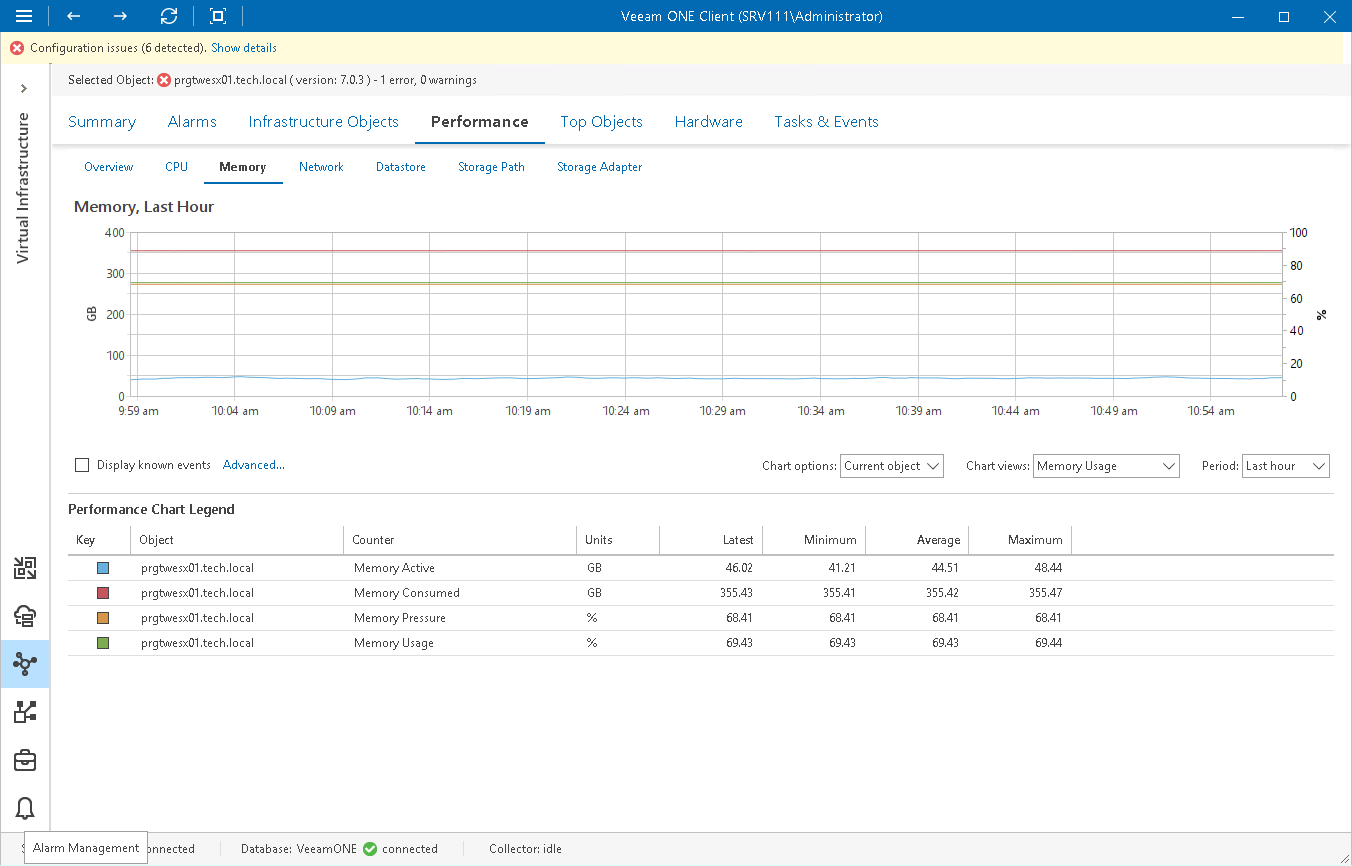The image size is (1352, 866).
Task: Switch to the Summary tab
Action: (102, 122)
